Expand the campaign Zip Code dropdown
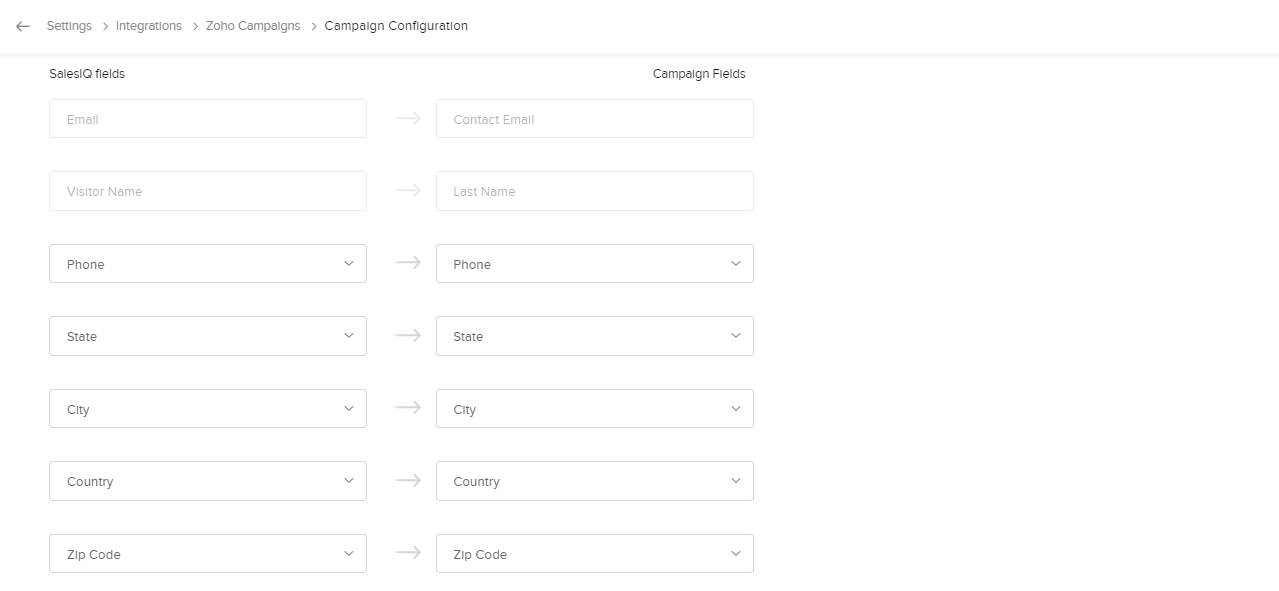1279x591 pixels. tap(594, 554)
